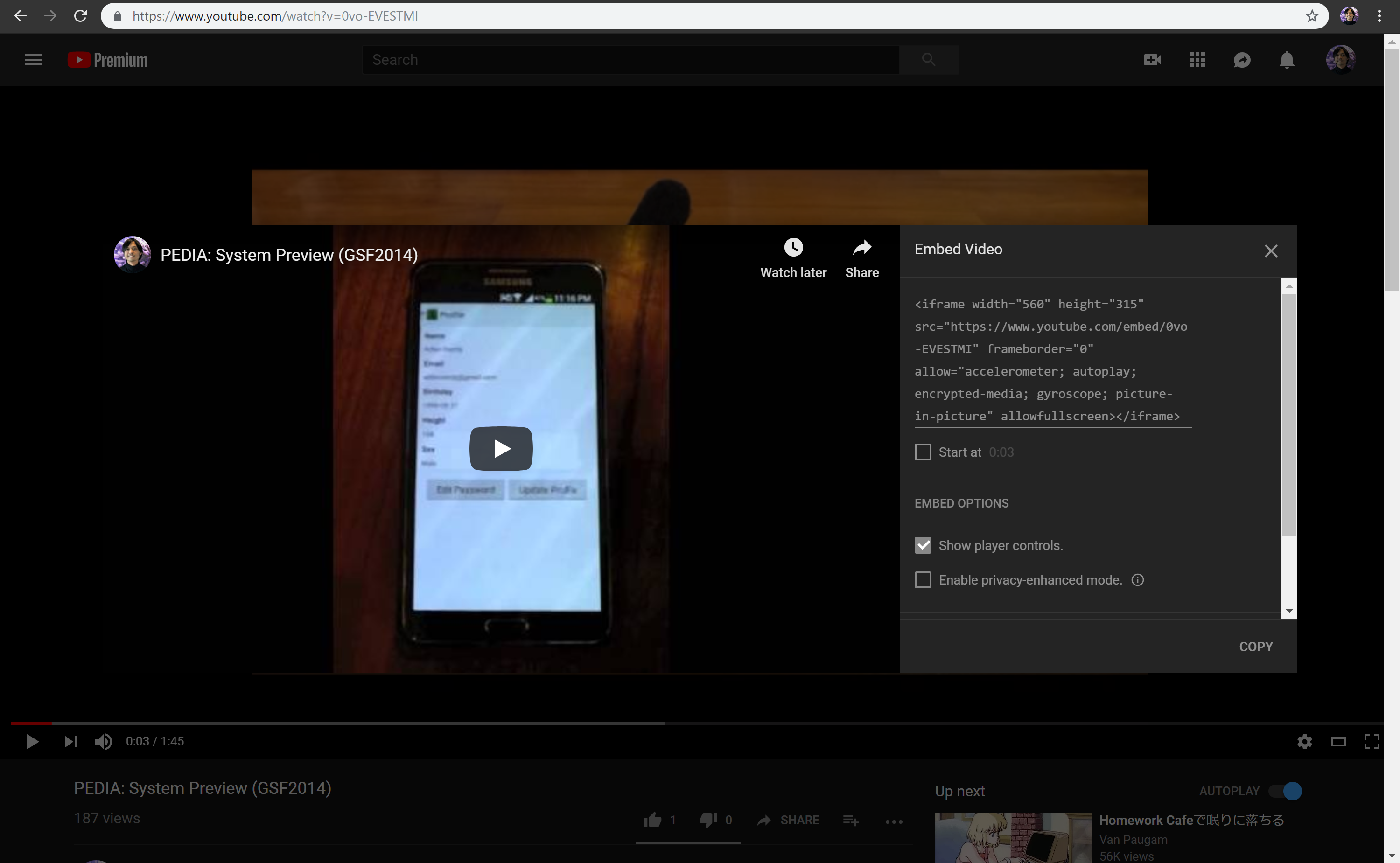
Task: Open the more actions ellipsis below the video
Action: (x=894, y=821)
